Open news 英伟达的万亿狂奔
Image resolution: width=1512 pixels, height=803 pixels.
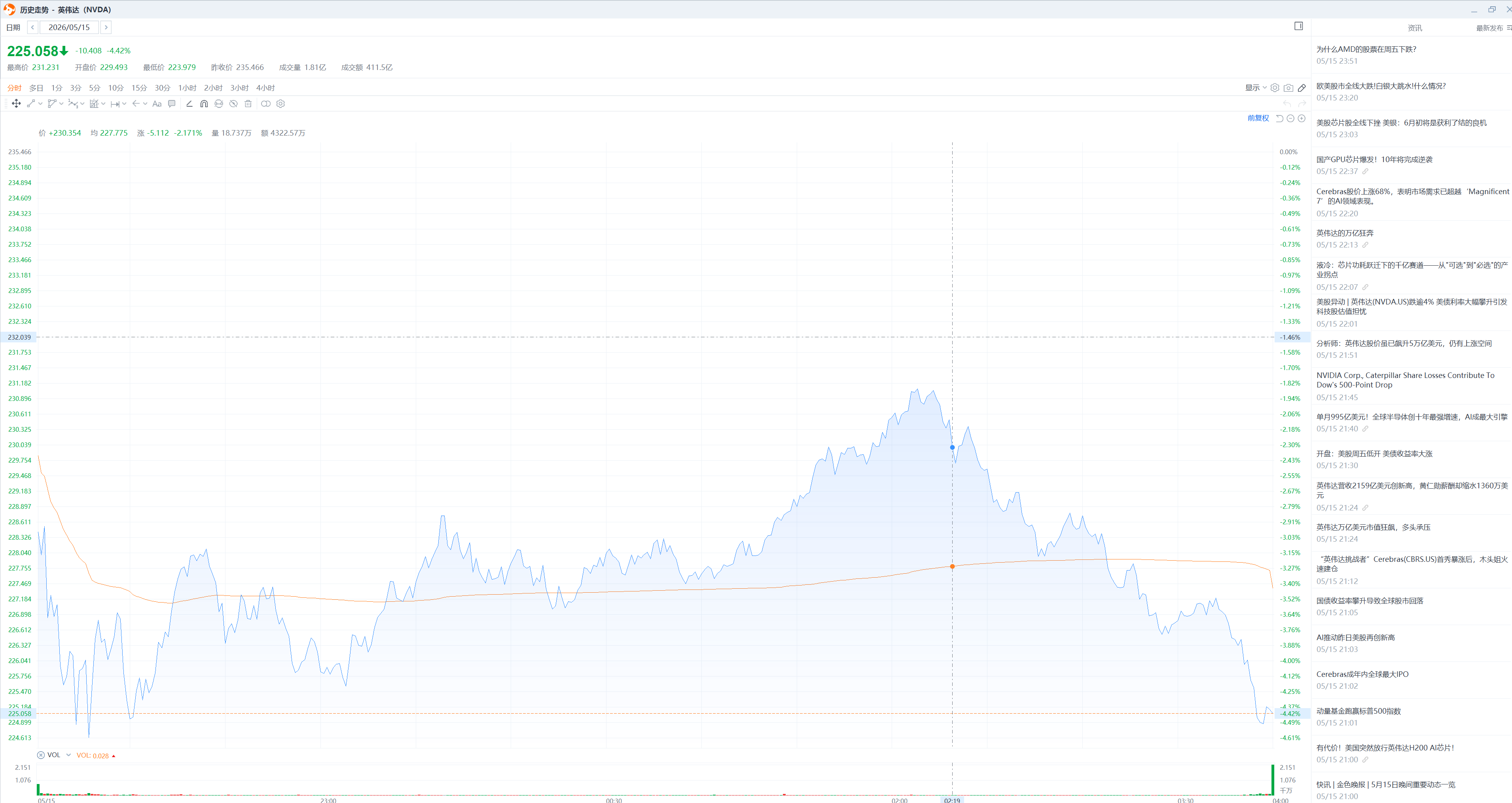[1345, 233]
